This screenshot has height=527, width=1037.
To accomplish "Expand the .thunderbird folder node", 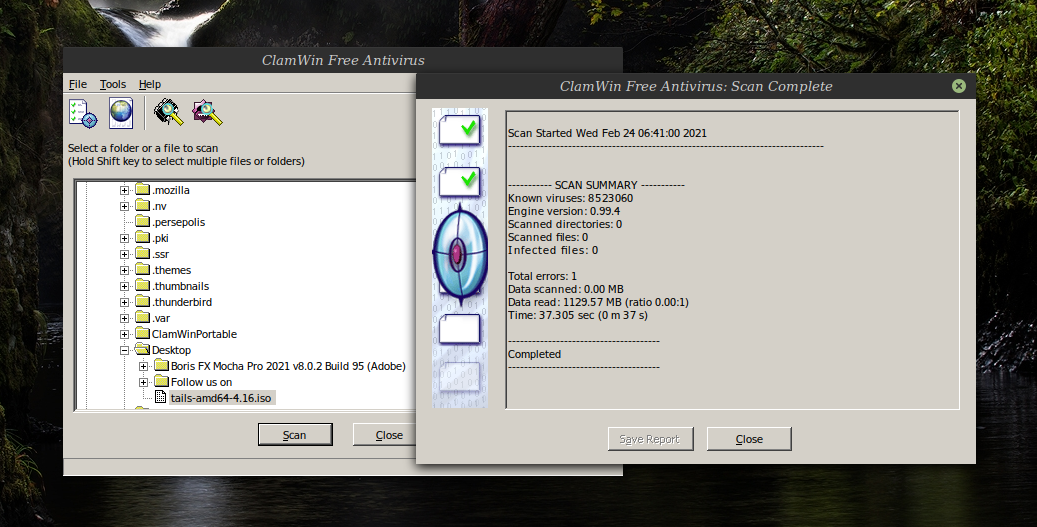I will click(x=124, y=302).
